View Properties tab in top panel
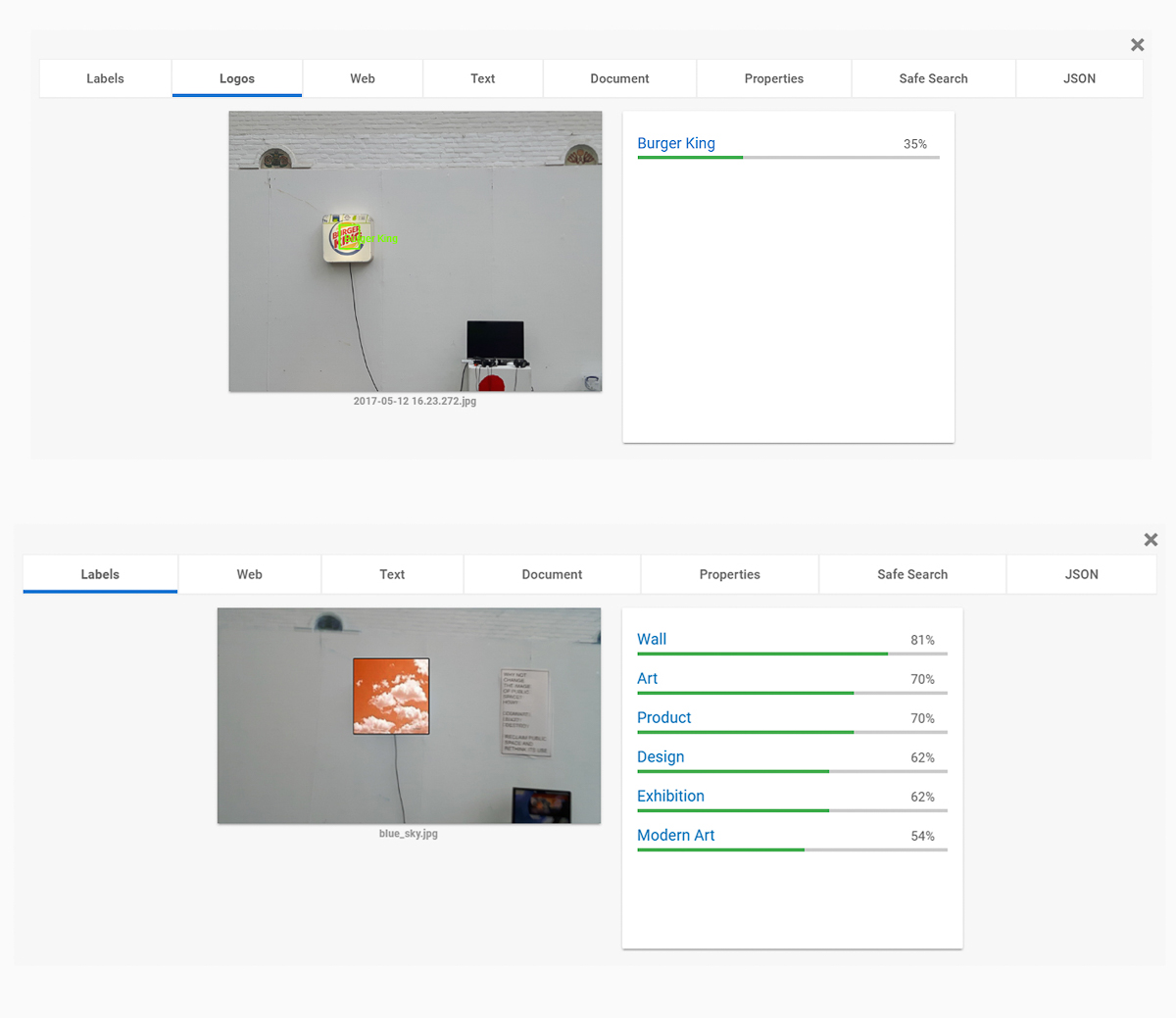 [773, 78]
